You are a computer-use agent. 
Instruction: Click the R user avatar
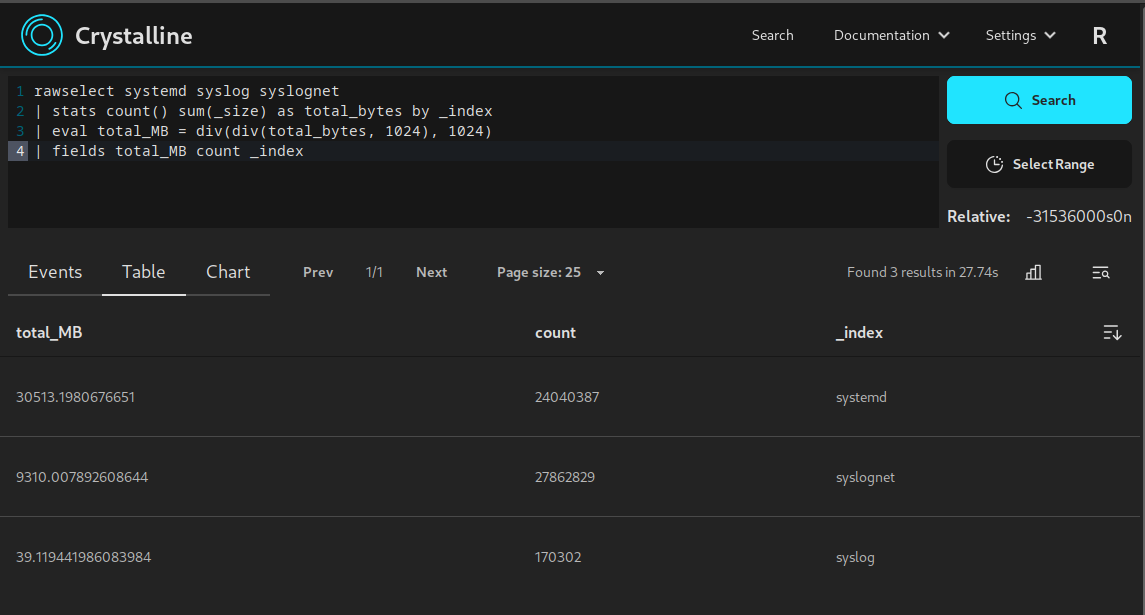pyautogui.click(x=1100, y=35)
